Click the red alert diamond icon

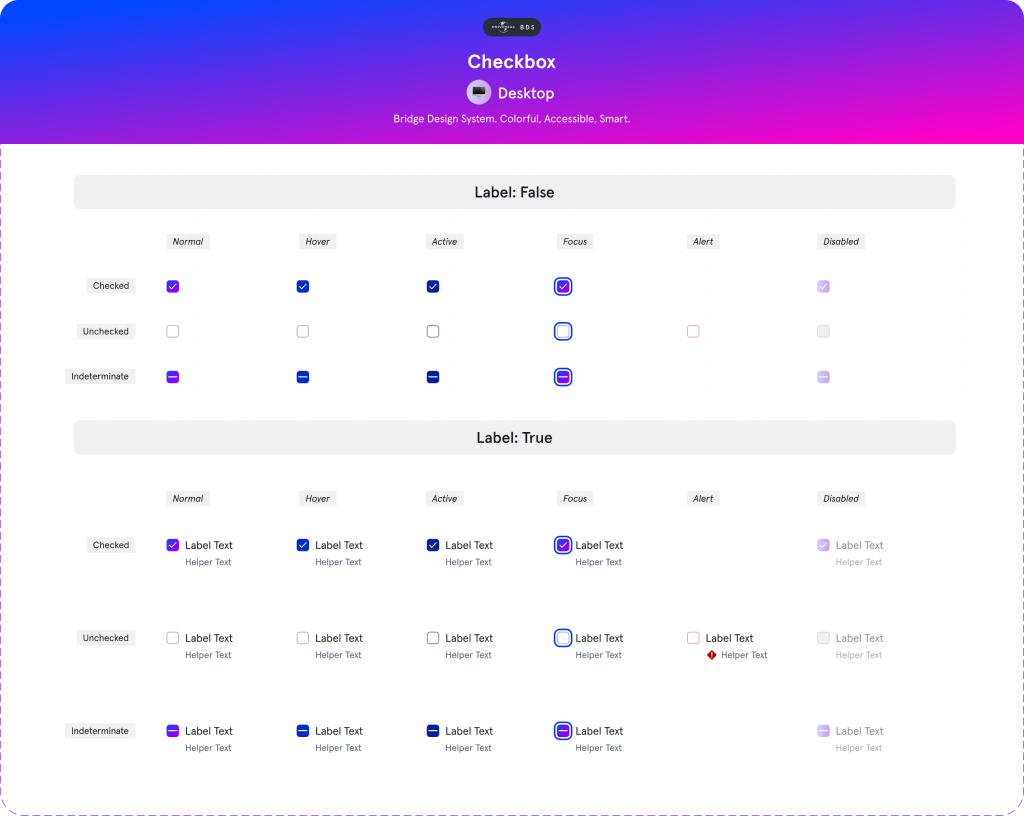pyautogui.click(x=712, y=655)
